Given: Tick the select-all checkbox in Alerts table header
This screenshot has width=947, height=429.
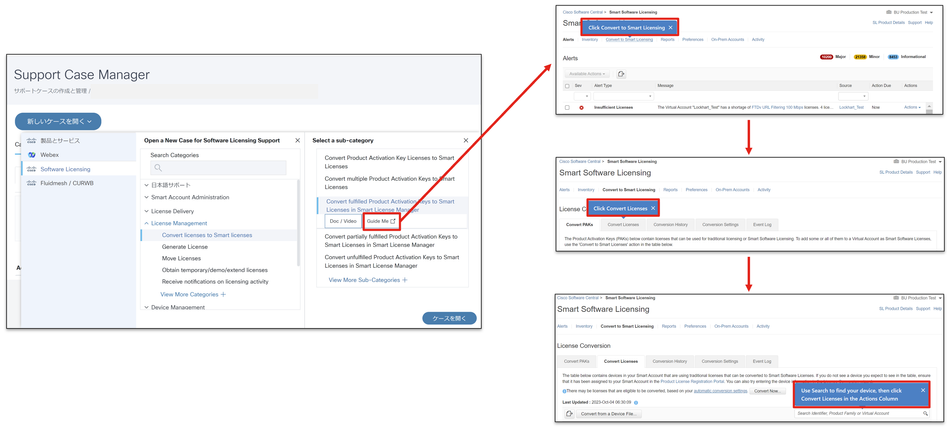Looking at the screenshot, I should pyautogui.click(x=567, y=86).
